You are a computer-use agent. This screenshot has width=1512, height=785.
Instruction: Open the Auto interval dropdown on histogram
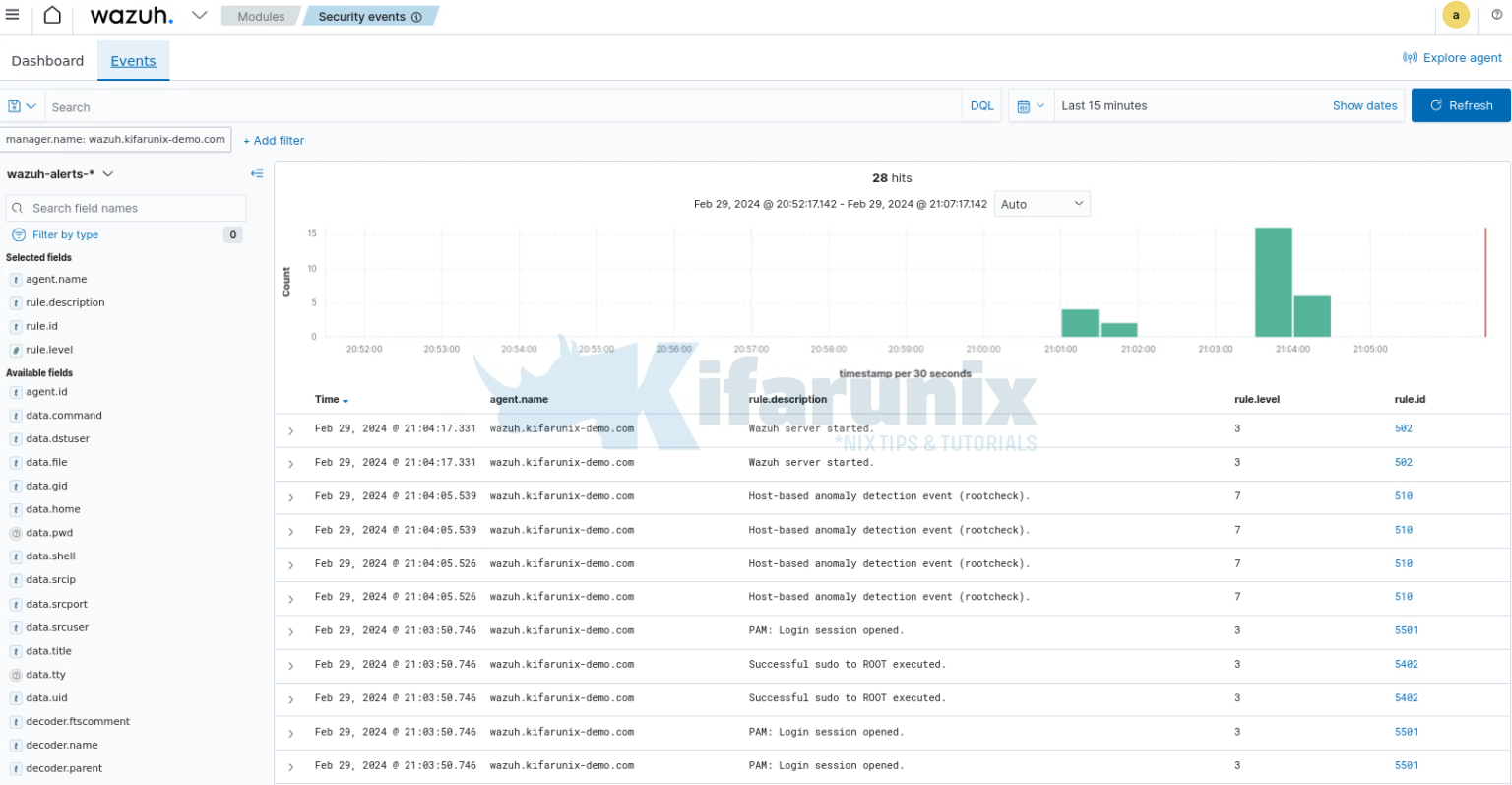[x=1041, y=203]
